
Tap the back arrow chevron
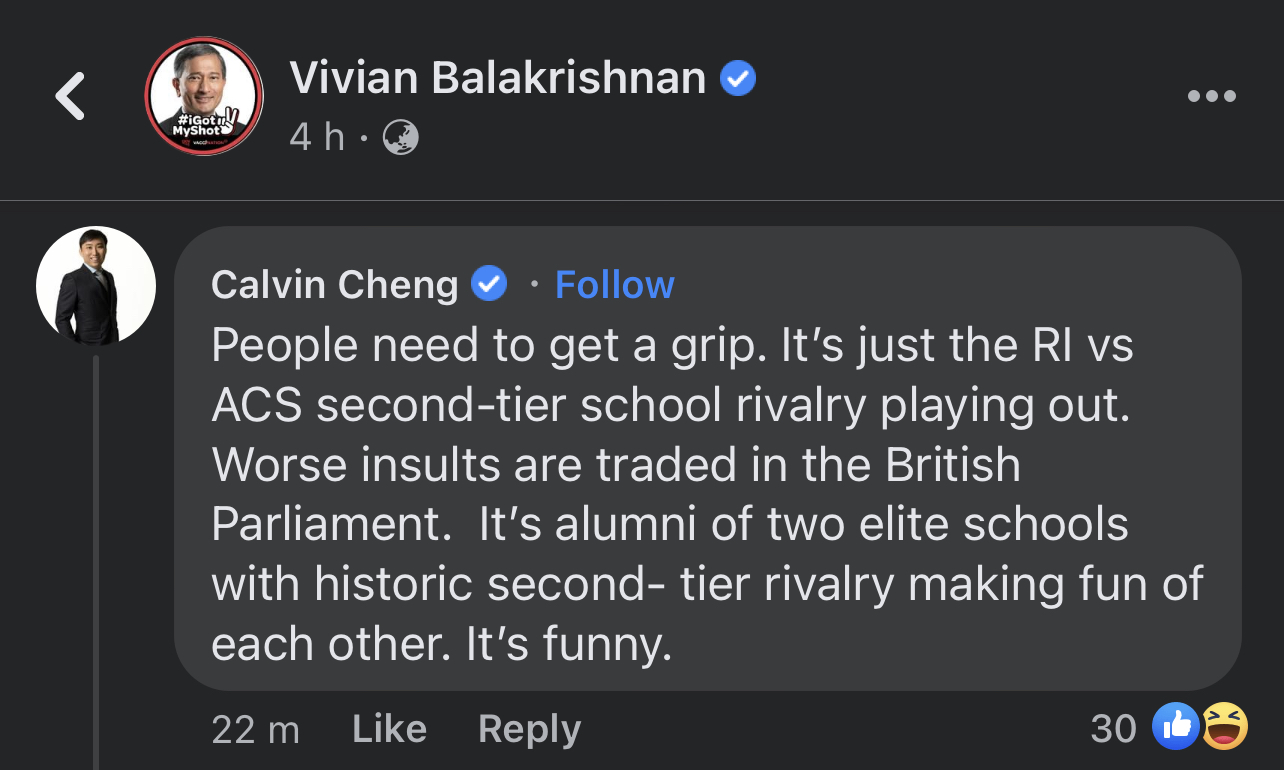[70, 97]
